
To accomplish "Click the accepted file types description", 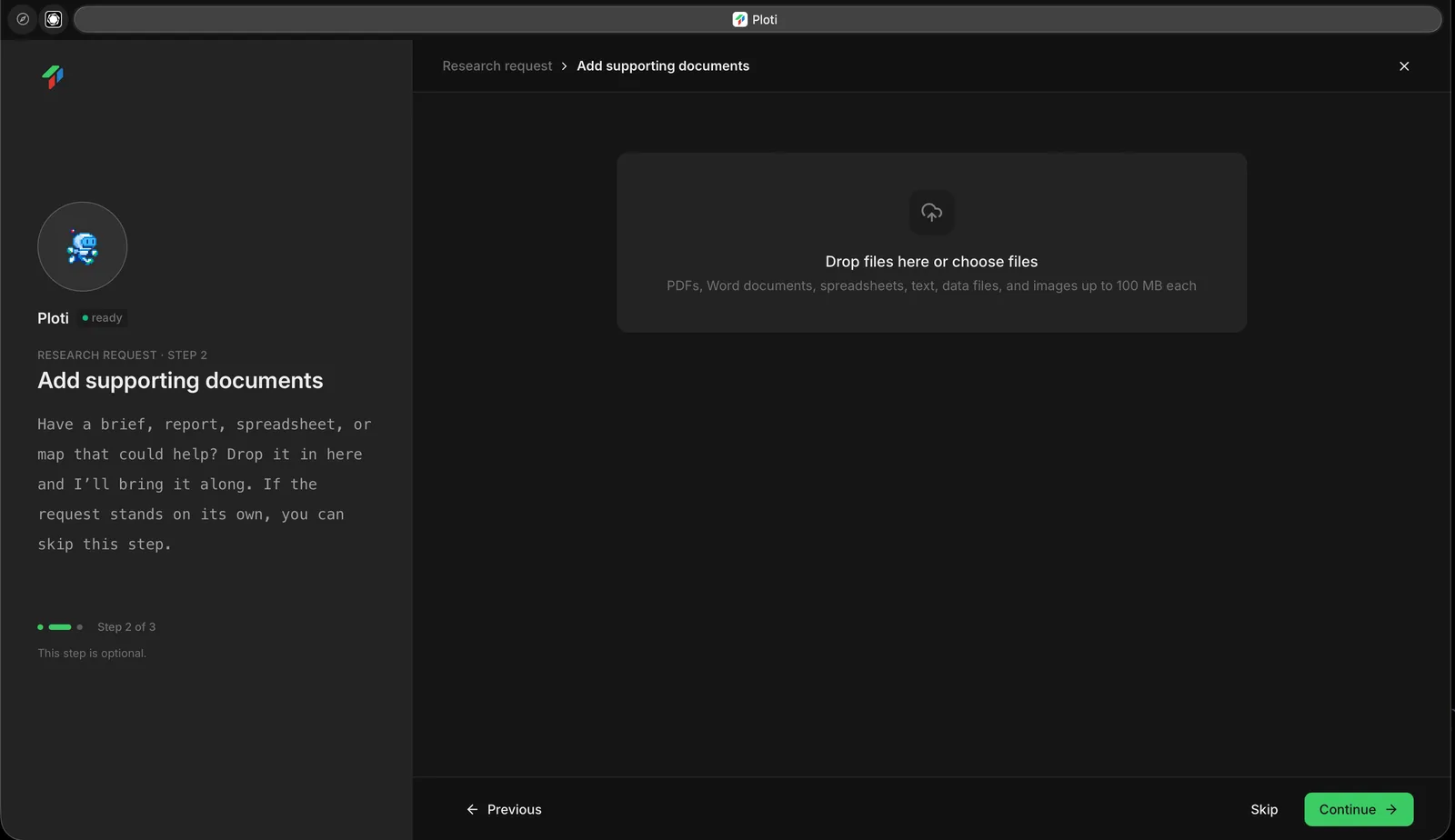I will pyautogui.click(x=931, y=285).
